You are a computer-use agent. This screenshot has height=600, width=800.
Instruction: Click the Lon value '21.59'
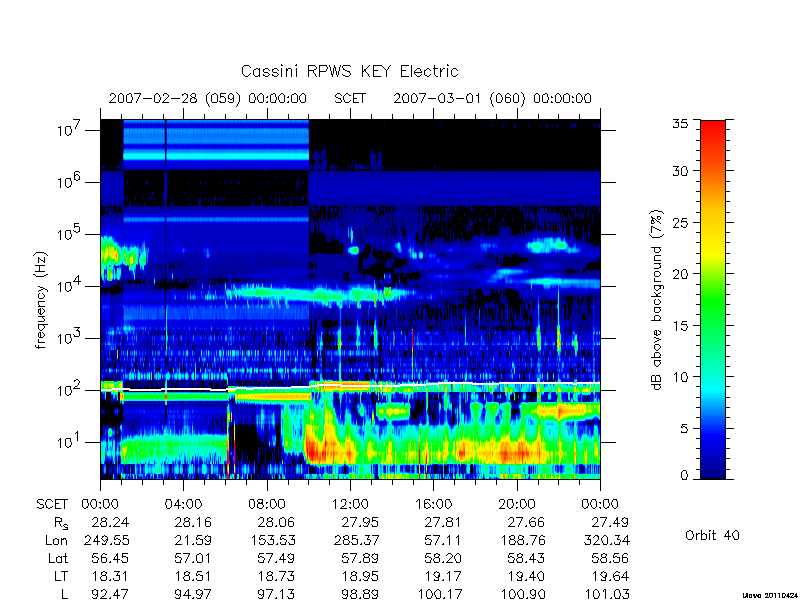(193, 540)
